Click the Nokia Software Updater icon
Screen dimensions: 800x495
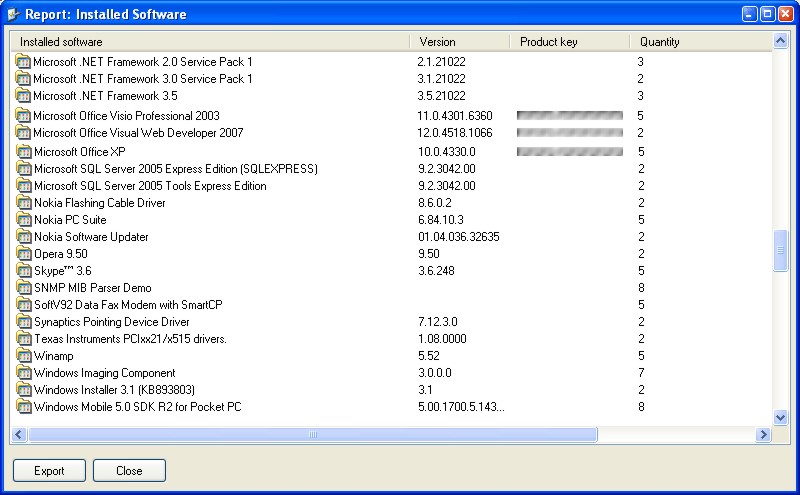point(23,237)
